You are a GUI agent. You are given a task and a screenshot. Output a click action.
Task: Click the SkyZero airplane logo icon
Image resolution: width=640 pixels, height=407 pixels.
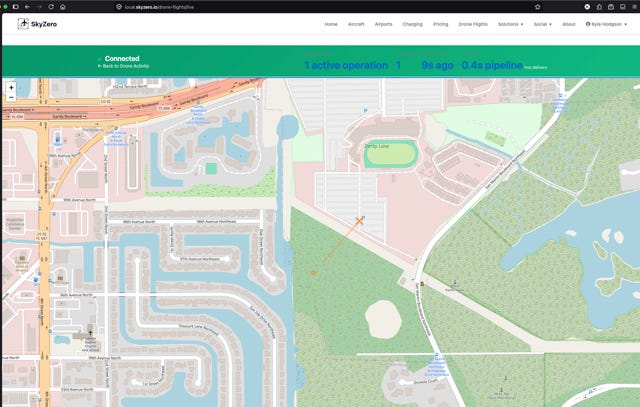(x=23, y=24)
